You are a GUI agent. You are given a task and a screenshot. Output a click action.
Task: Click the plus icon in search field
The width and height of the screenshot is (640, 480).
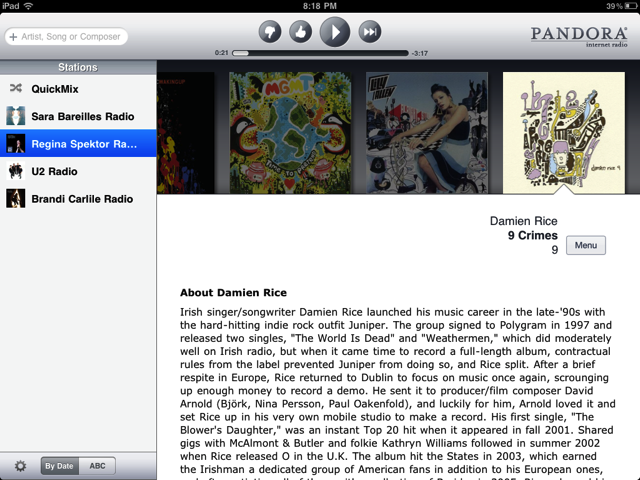coord(13,37)
